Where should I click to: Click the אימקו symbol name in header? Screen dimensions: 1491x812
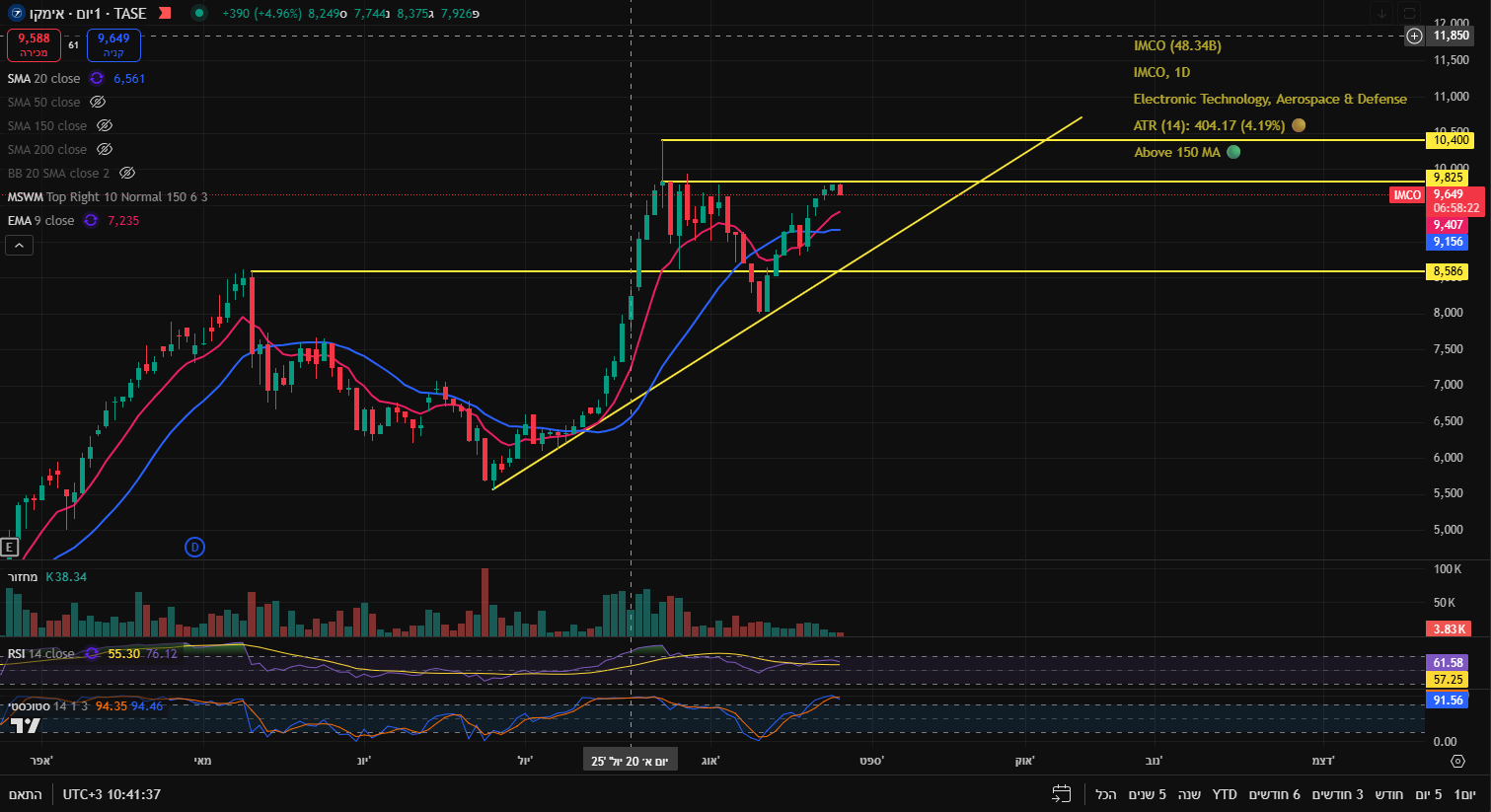click(45, 14)
